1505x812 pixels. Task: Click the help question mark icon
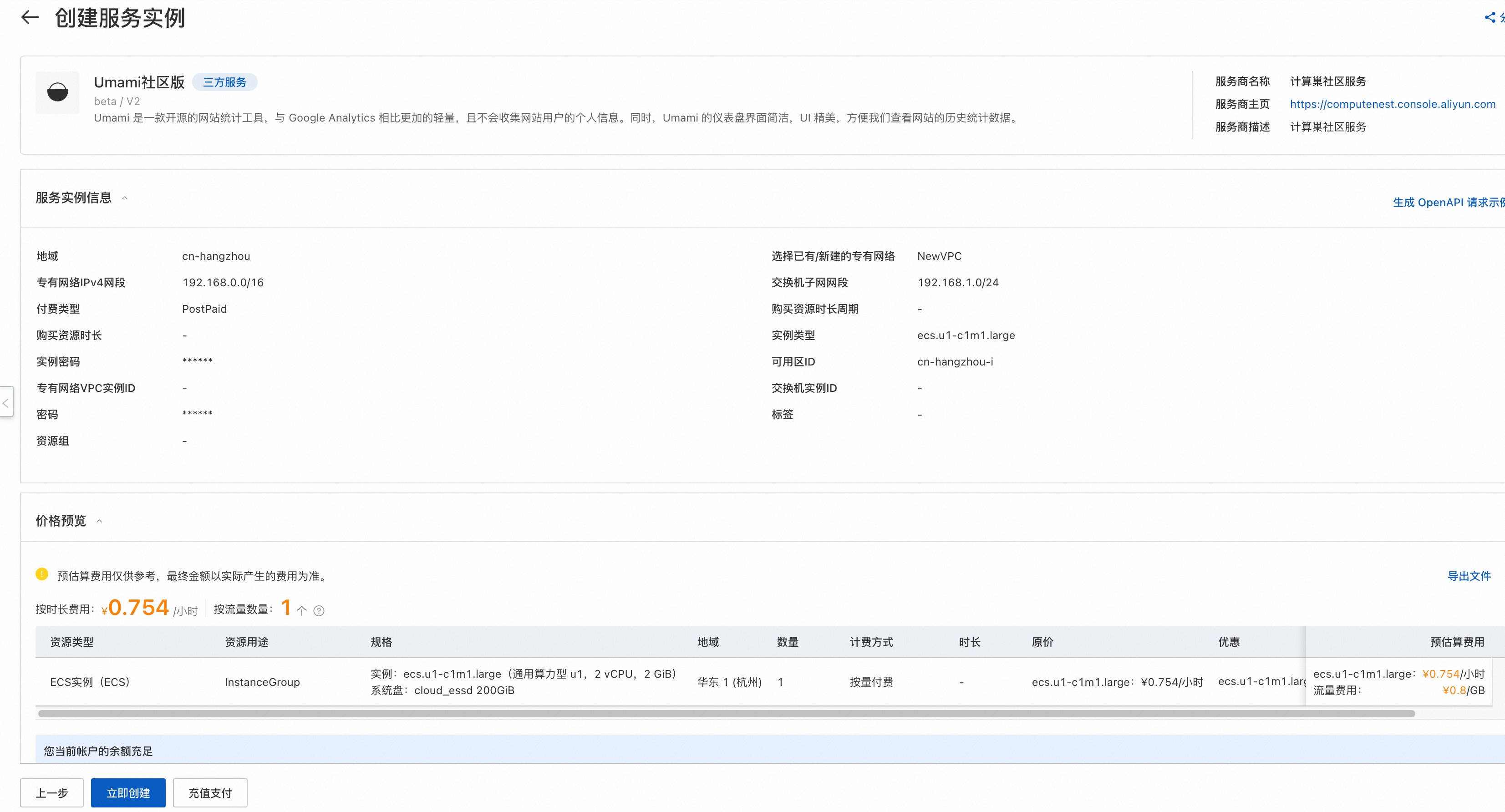pyautogui.click(x=319, y=610)
